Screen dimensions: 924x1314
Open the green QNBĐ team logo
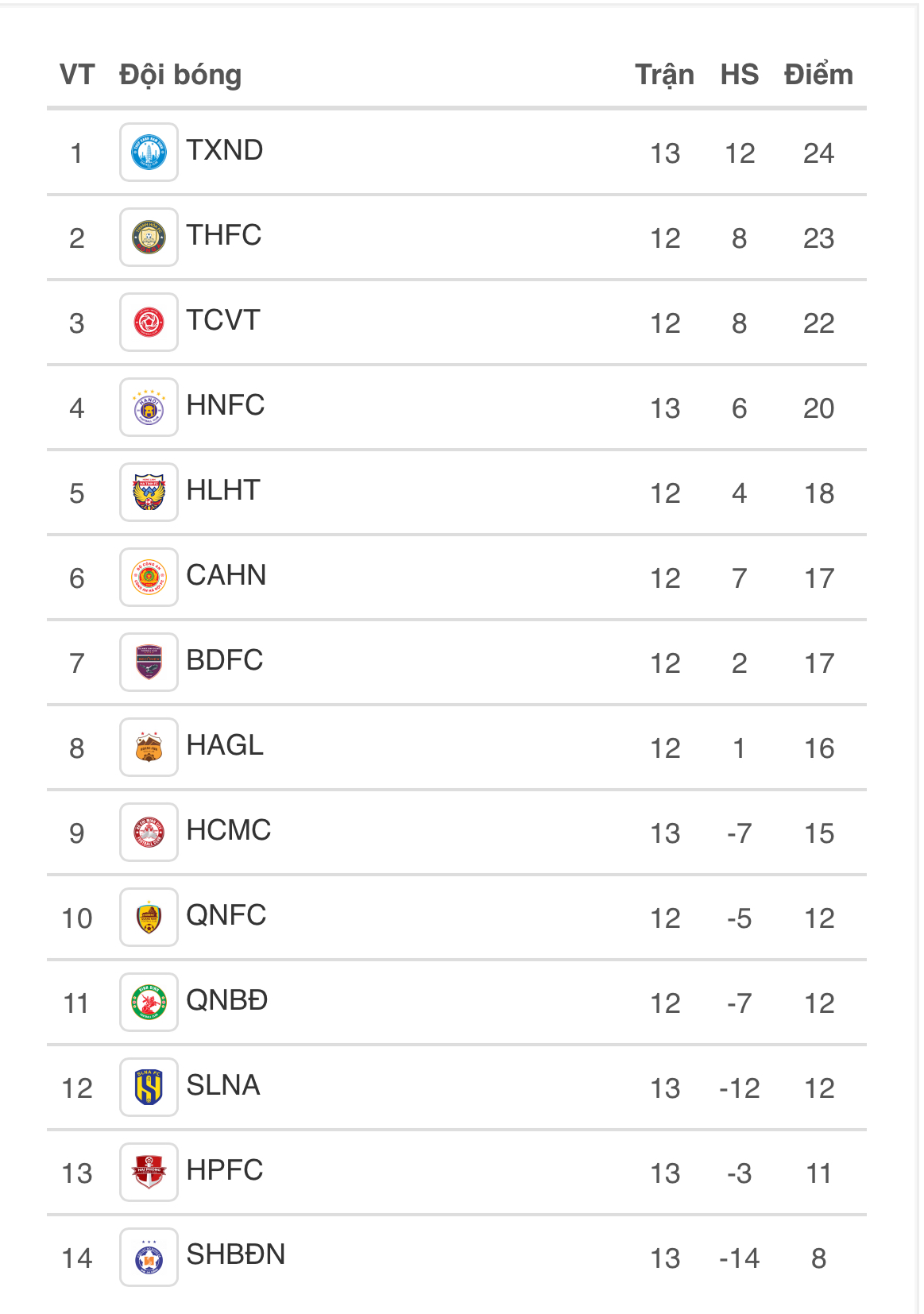(149, 1003)
